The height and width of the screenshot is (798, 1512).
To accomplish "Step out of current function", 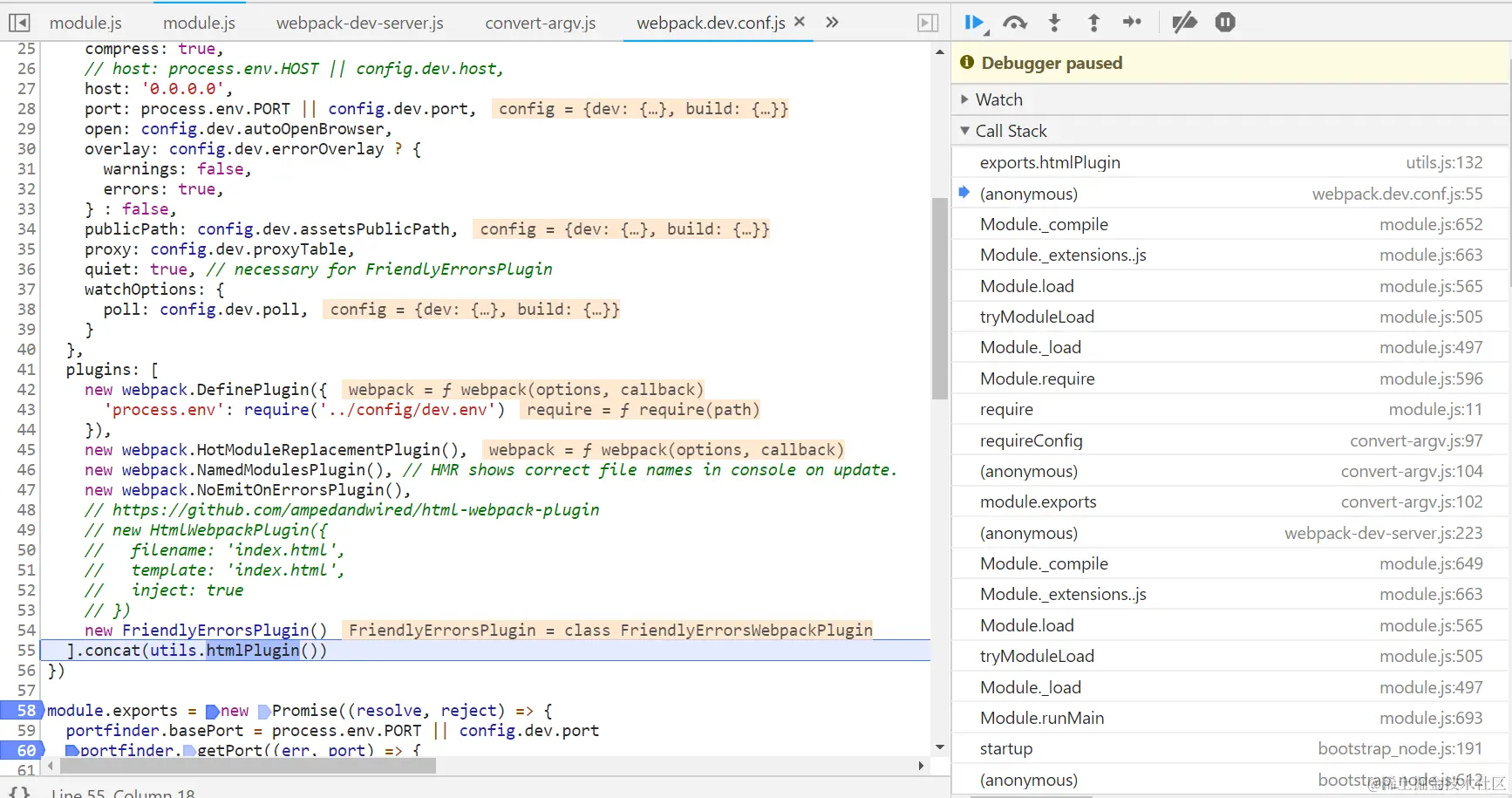I will pos(1093,23).
